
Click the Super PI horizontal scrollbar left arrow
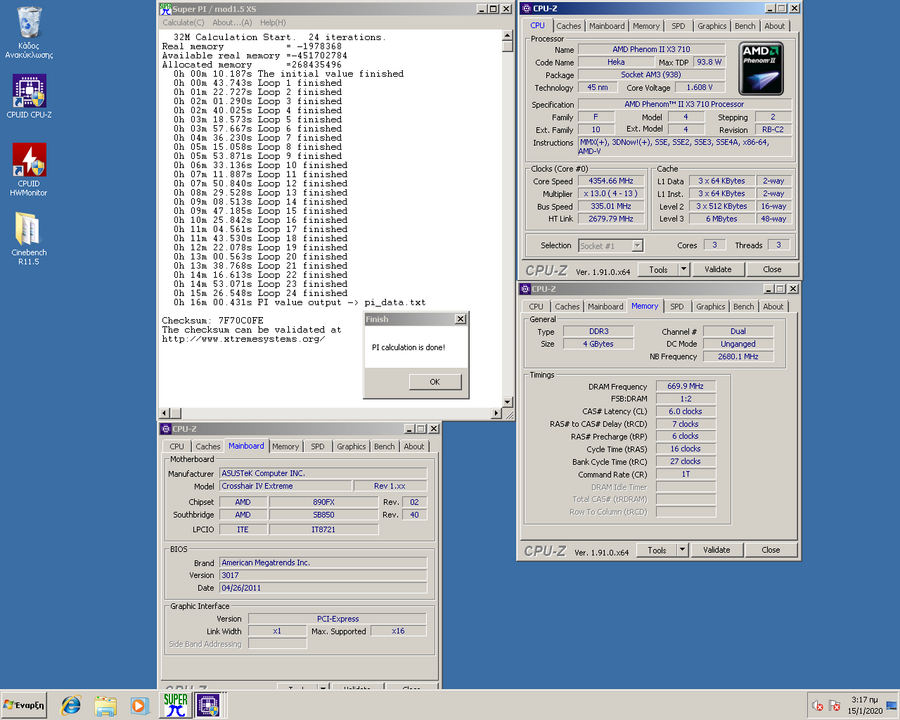165,413
